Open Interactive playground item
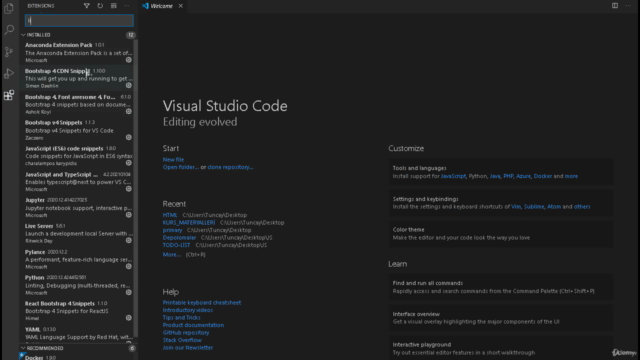Image resolution: width=640 pixels, height=360 pixels. [500, 349]
